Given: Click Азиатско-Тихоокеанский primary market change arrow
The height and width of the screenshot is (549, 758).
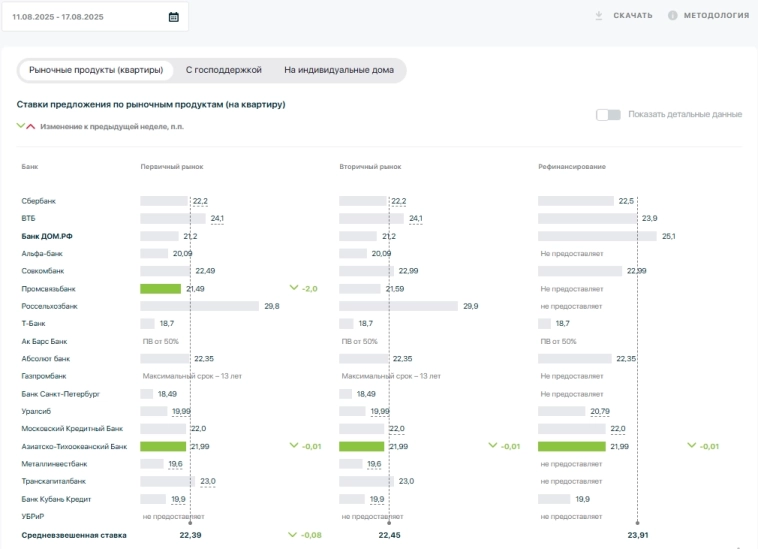Looking at the screenshot, I should (x=293, y=446).
